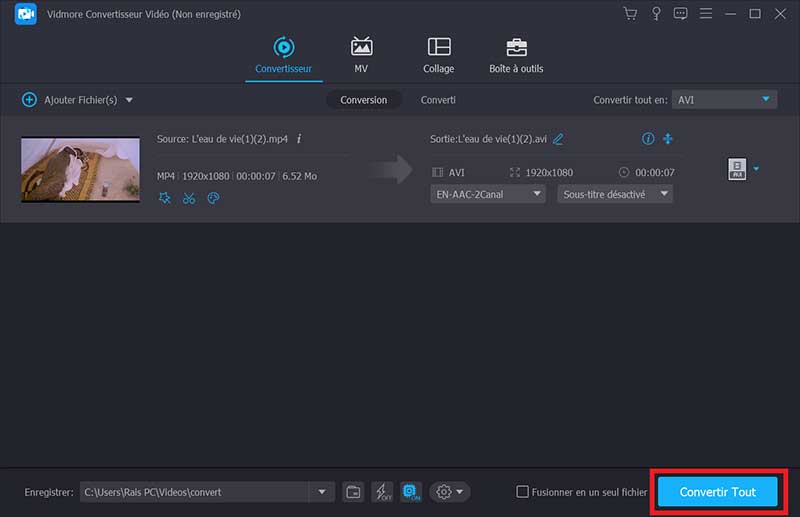Toggle the GPU hardware acceleration button
800x517 pixels.
pyautogui.click(x=411, y=492)
